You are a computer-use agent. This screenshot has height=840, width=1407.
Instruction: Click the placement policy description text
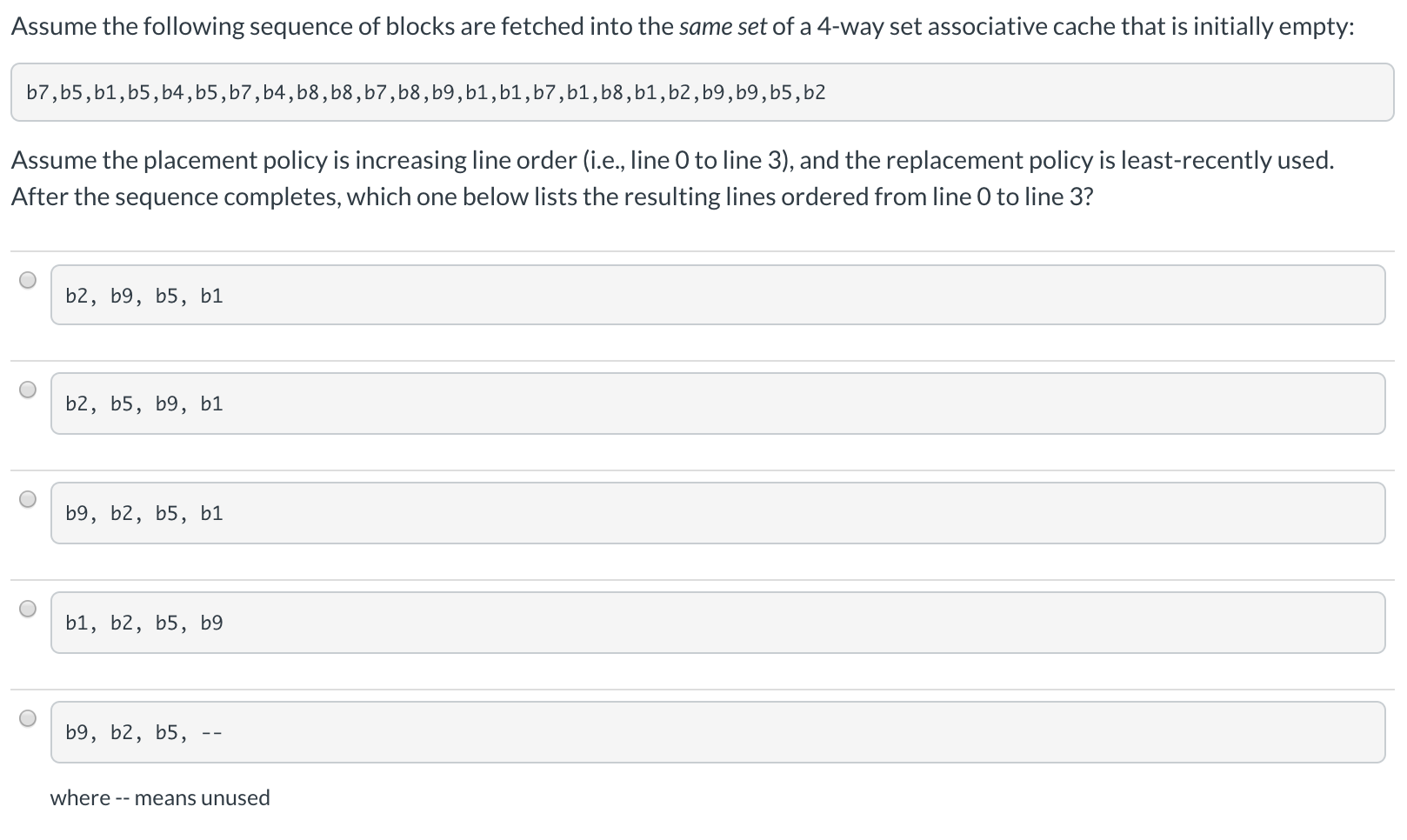pyautogui.click(x=670, y=160)
